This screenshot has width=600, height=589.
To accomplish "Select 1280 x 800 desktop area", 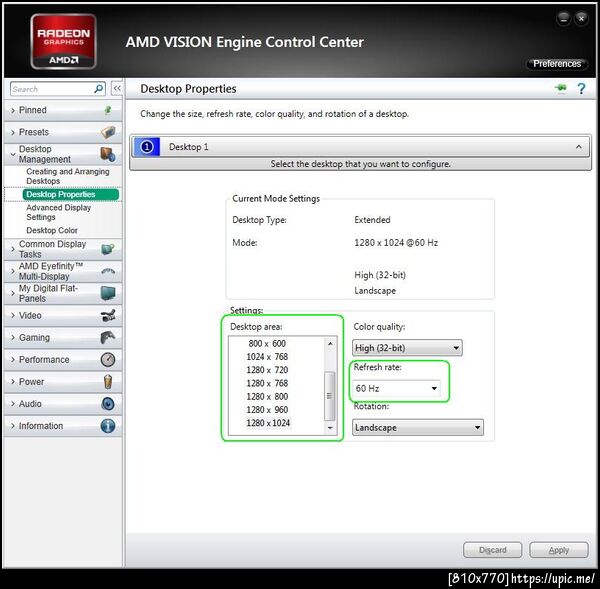I will pyautogui.click(x=267, y=396).
